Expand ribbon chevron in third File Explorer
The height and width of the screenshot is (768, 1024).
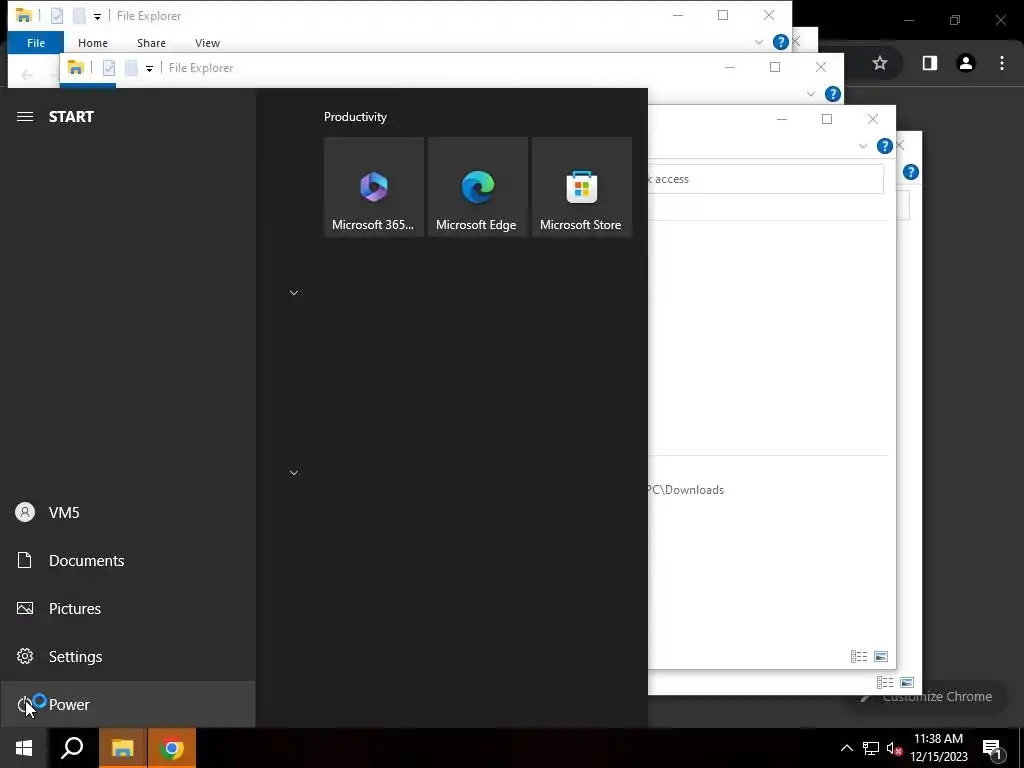[863, 146]
